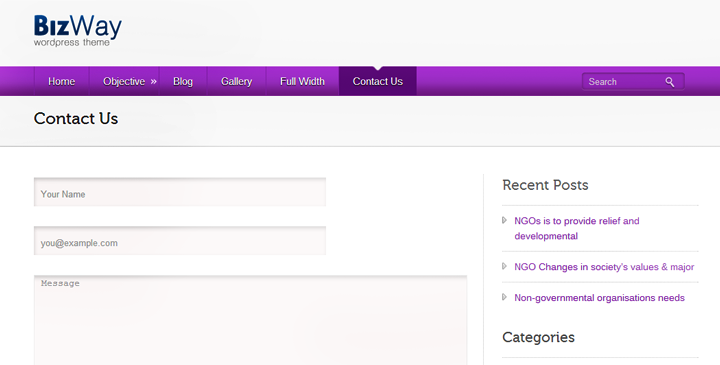The image size is (720, 365).
Task: Click the Contact Us page title
Action: point(76,118)
